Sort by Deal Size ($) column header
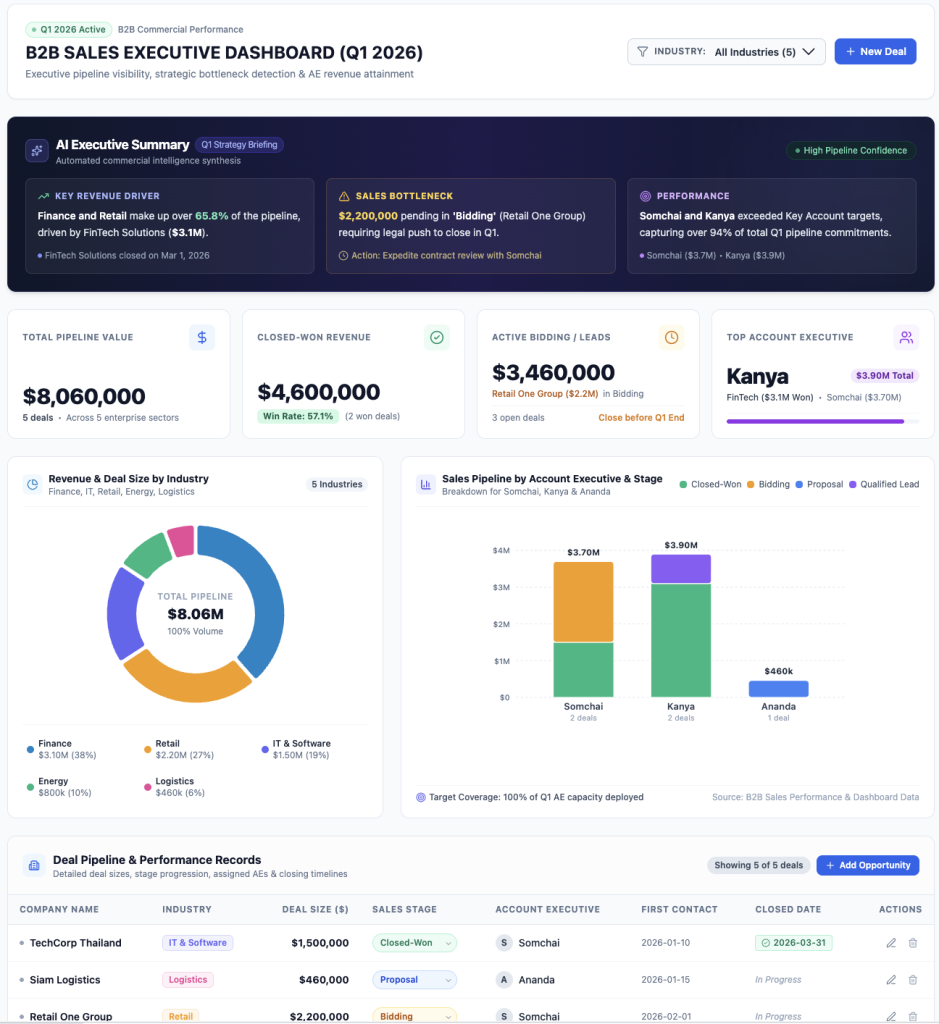Image resolution: width=939 pixels, height=1024 pixels. coord(315,909)
